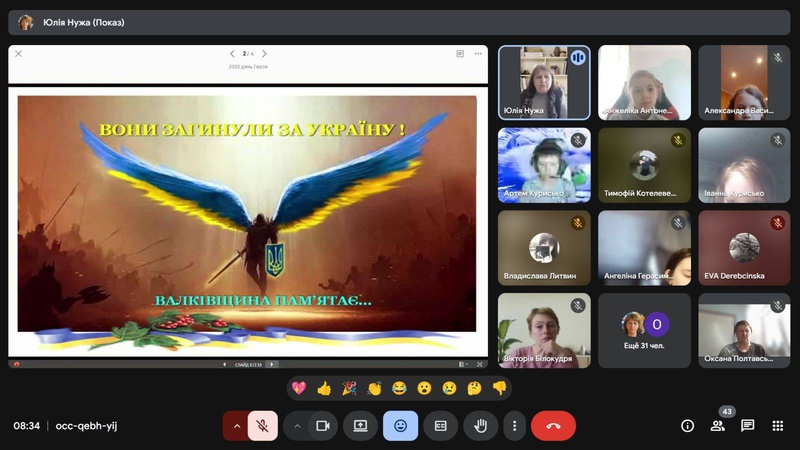Send the party popper reaction
The image size is (800, 450).
(349, 388)
